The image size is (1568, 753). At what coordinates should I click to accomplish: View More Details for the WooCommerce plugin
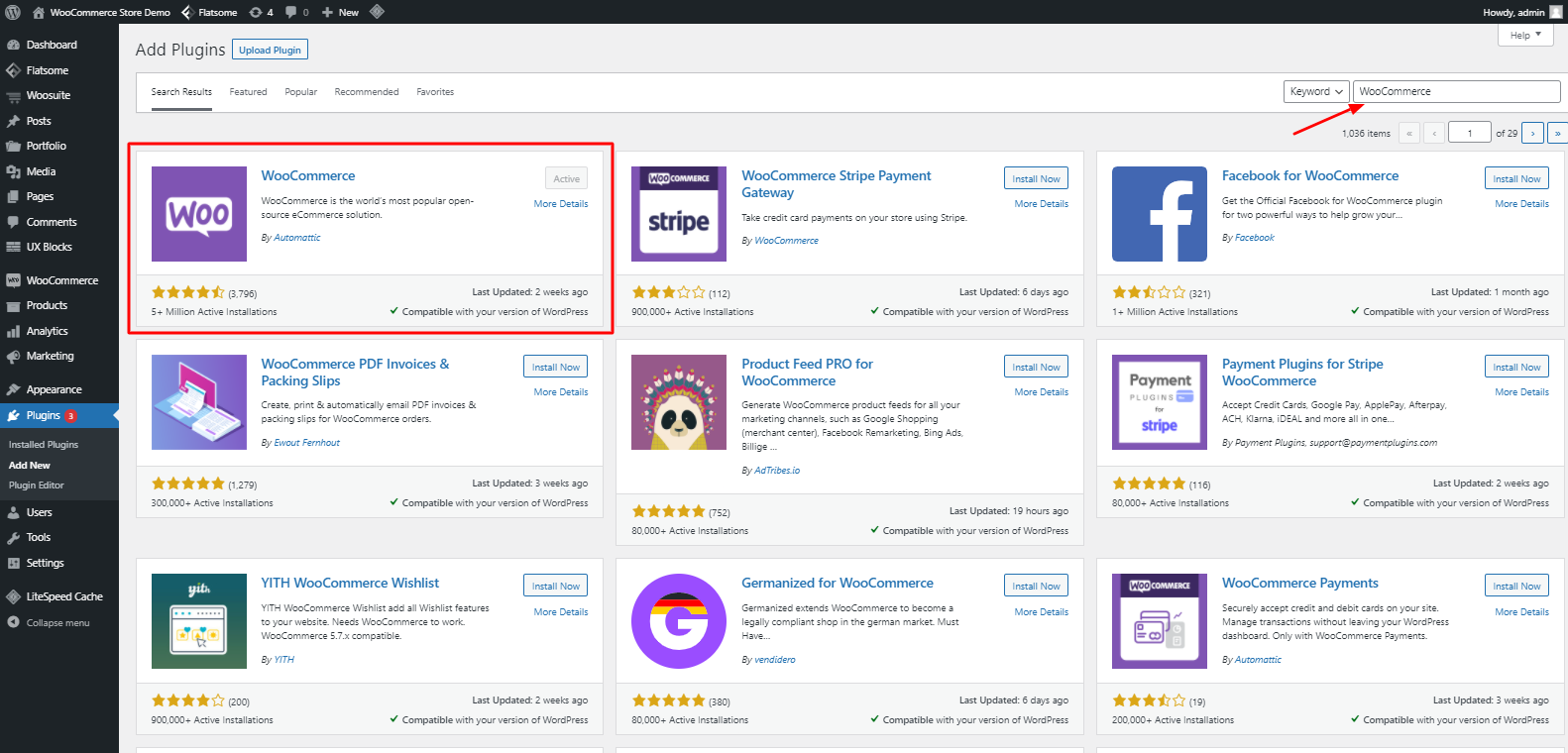(x=561, y=204)
